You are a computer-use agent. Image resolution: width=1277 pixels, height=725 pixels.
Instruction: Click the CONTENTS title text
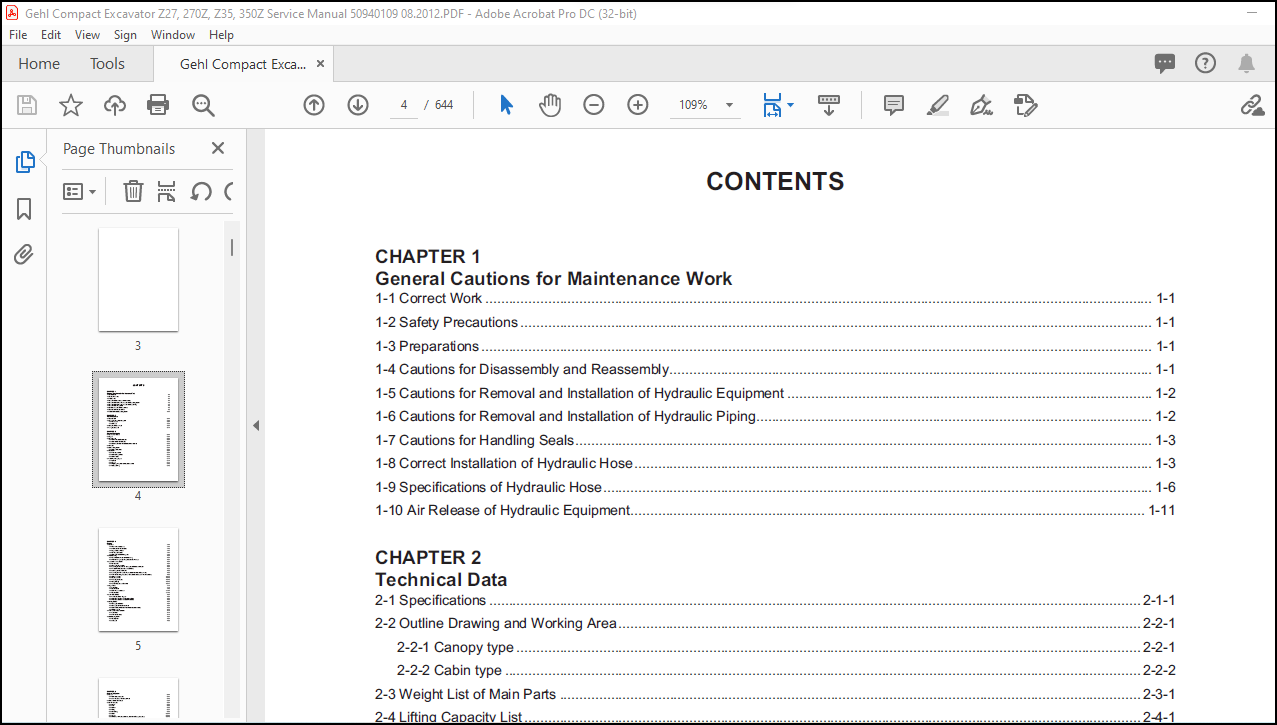point(775,181)
